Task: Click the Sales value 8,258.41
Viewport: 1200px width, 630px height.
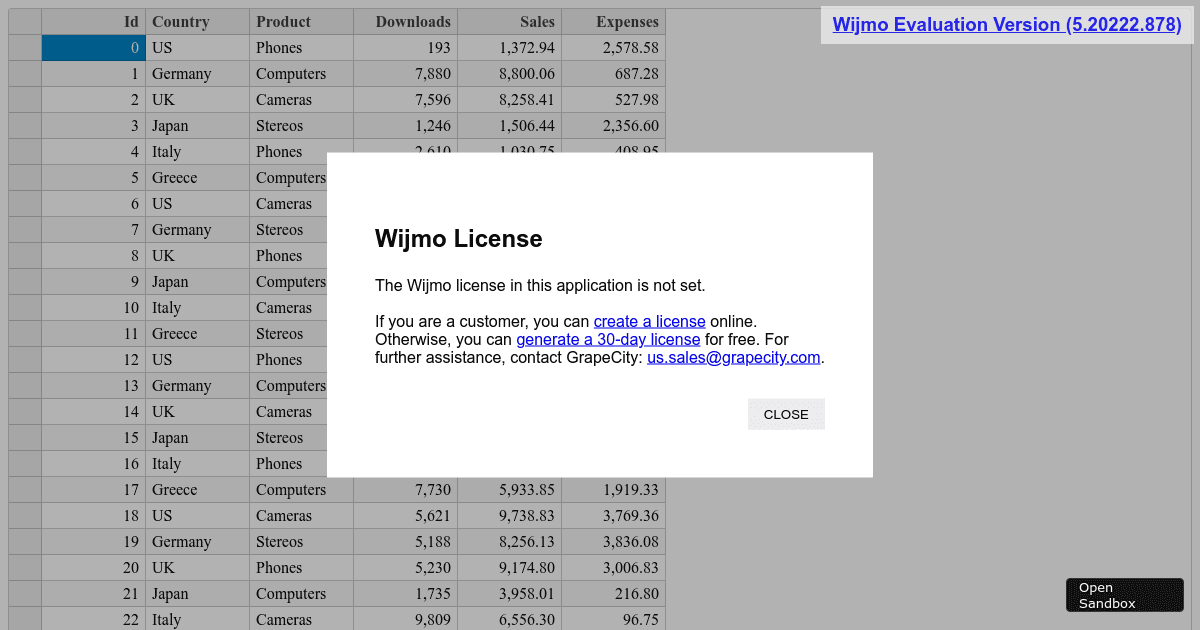Action: click(x=510, y=100)
